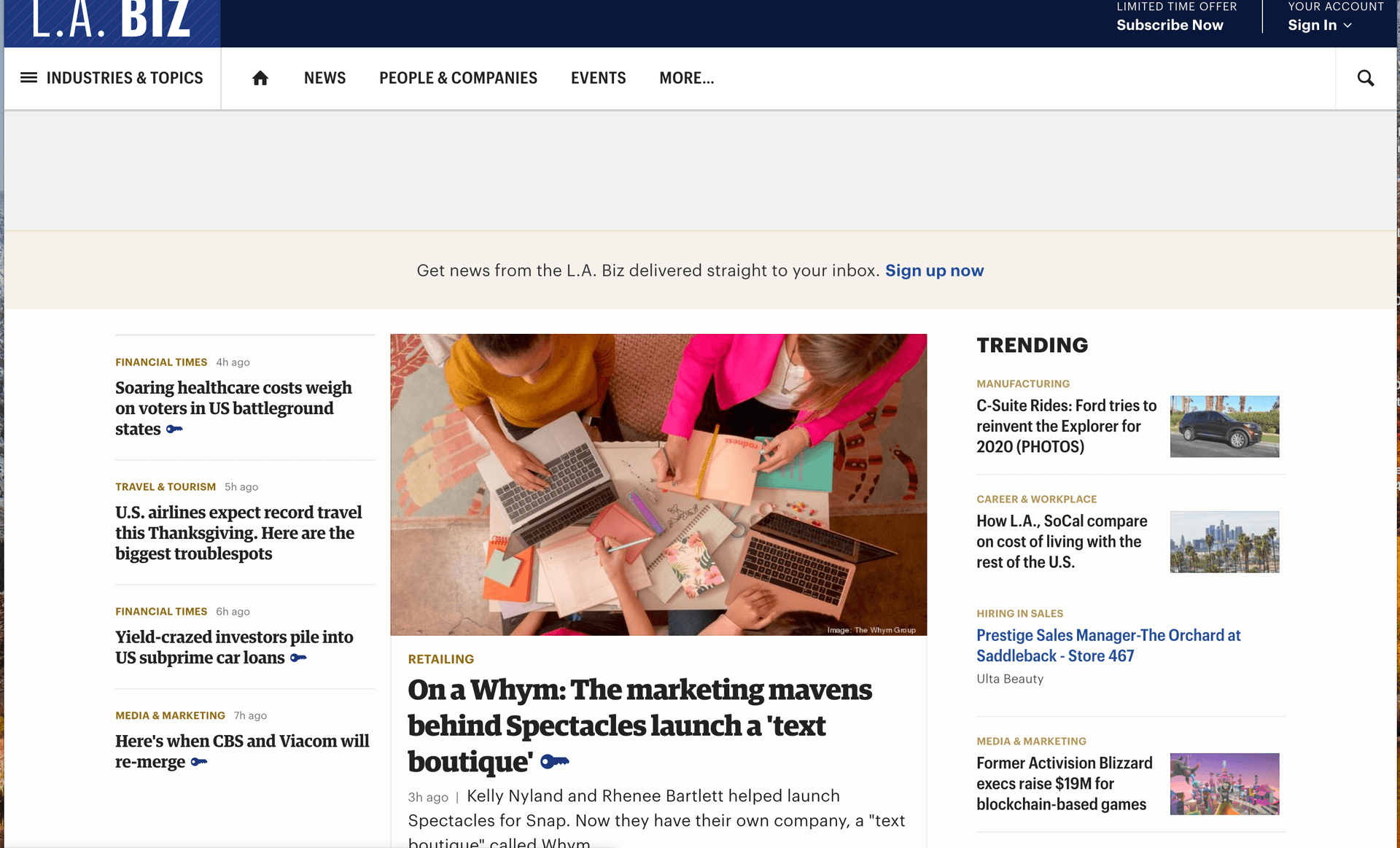
Task: Open C-Suite Rides Ford Explorer story
Action: point(1066,426)
